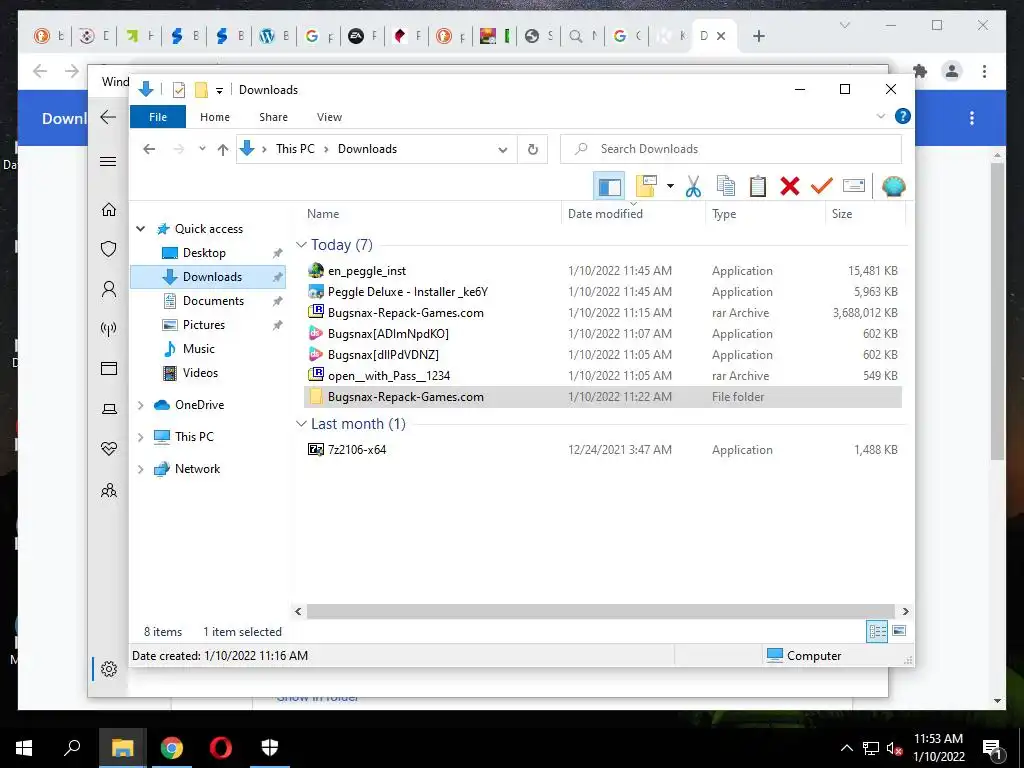Unpin Desktop using its pin icon

click(278, 253)
